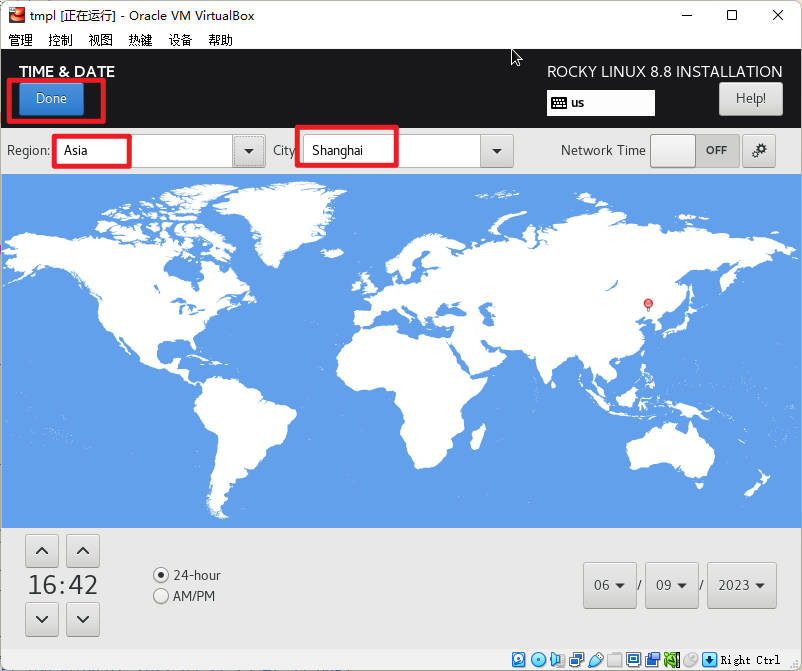Screen dimensions: 802x671
Task: Click the City field showing Shanghai
Action: pos(391,151)
